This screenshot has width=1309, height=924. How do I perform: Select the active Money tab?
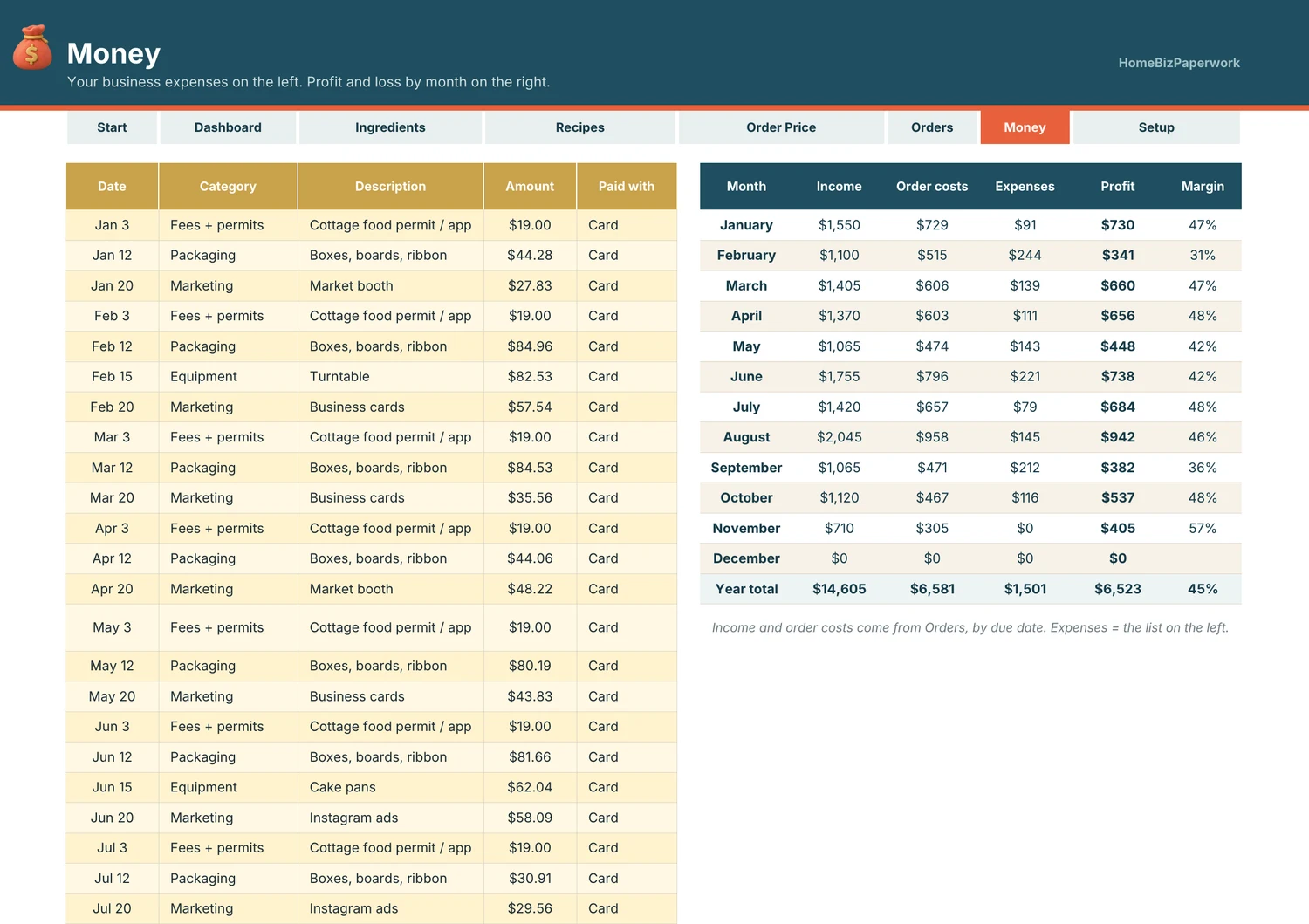coord(1025,127)
